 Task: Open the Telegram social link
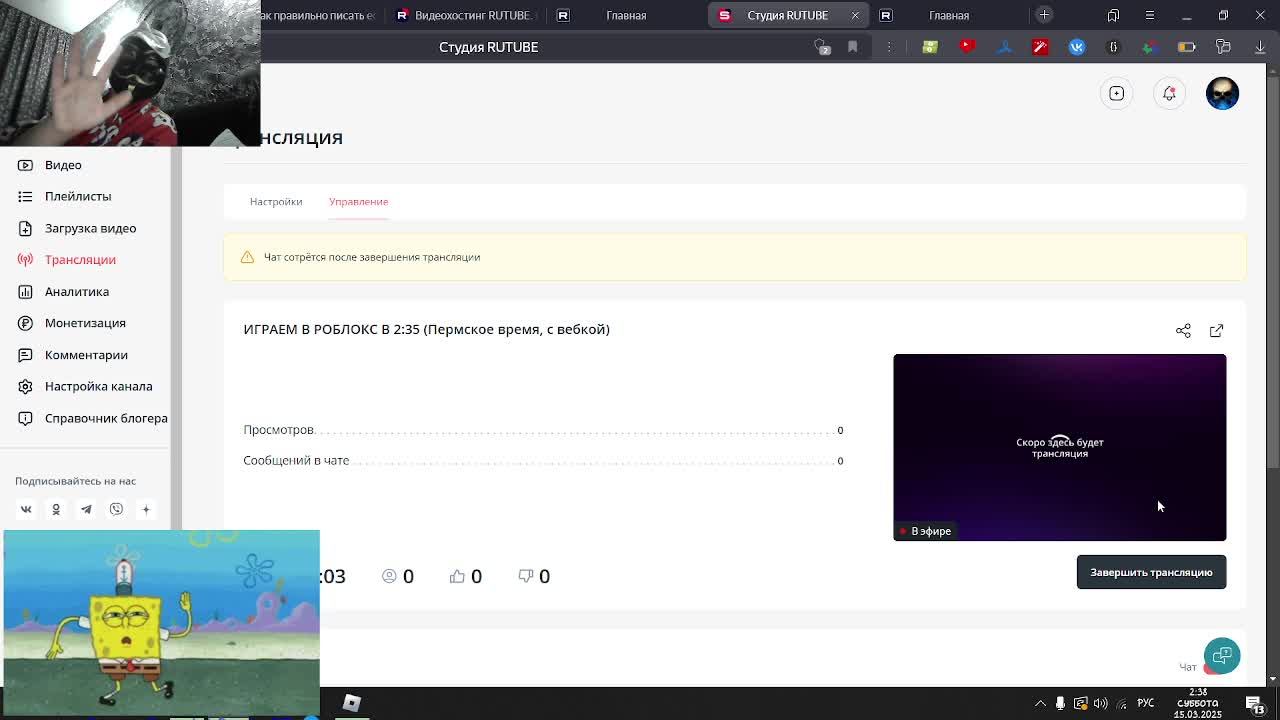(86, 509)
